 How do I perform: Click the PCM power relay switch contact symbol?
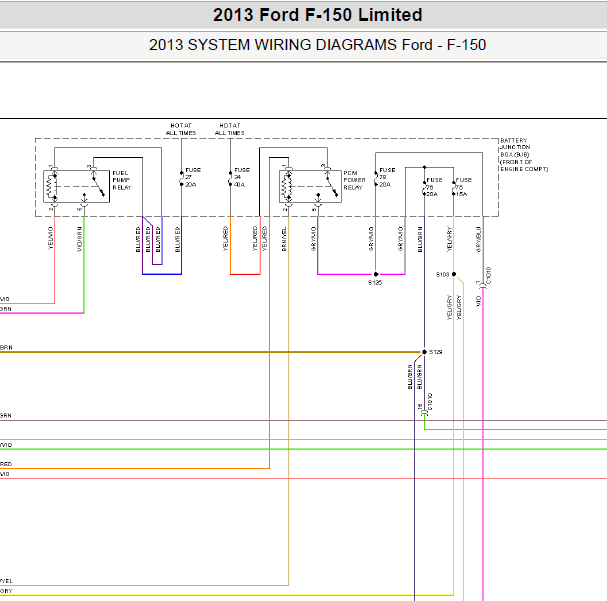(x=332, y=185)
